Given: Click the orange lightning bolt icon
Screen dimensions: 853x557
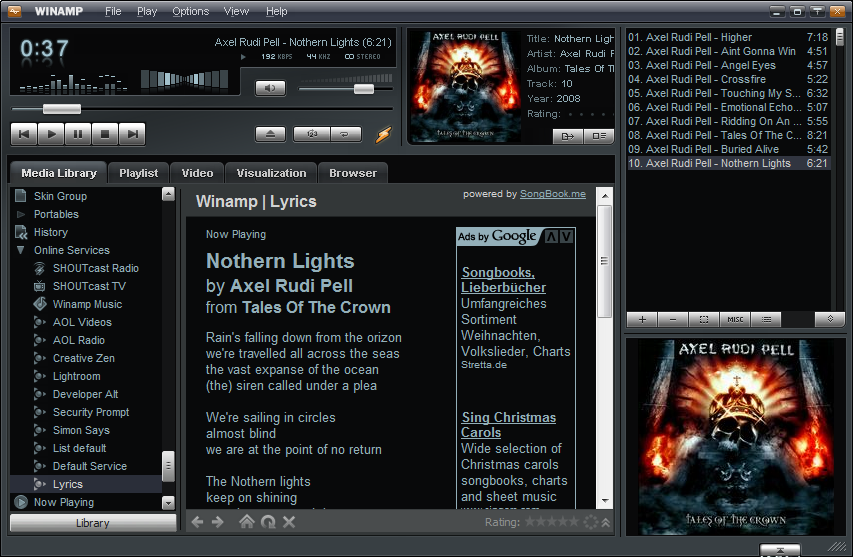Looking at the screenshot, I should 383,134.
